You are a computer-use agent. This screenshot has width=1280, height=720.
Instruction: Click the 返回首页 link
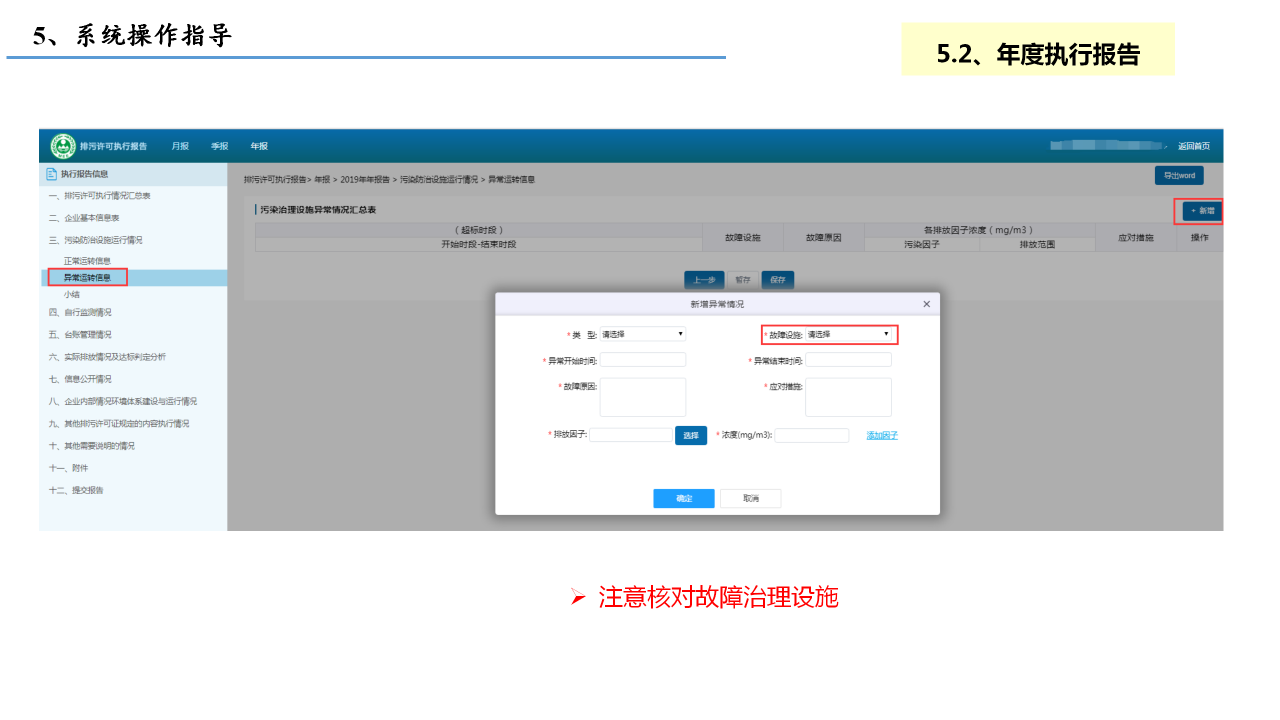point(1193,146)
